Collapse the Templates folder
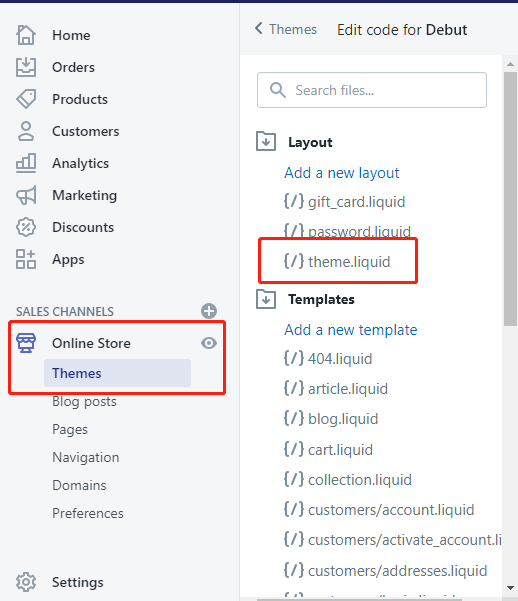Viewport: 518px width, 601px height. tap(266, 299)
